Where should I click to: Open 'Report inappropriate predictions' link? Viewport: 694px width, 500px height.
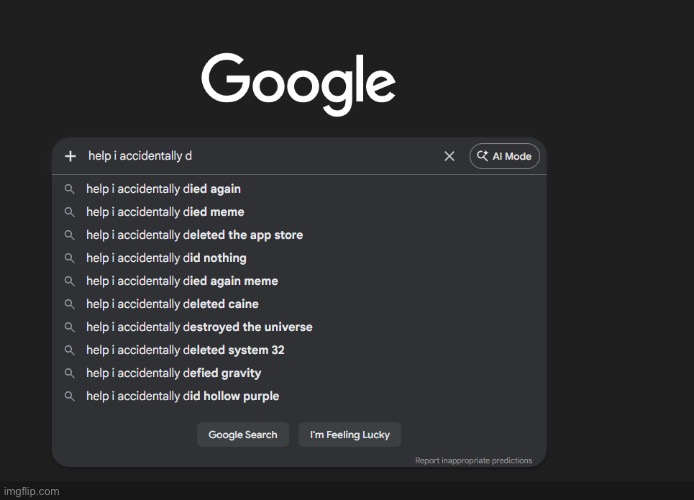pyautogui.click(x=473, y=461)
